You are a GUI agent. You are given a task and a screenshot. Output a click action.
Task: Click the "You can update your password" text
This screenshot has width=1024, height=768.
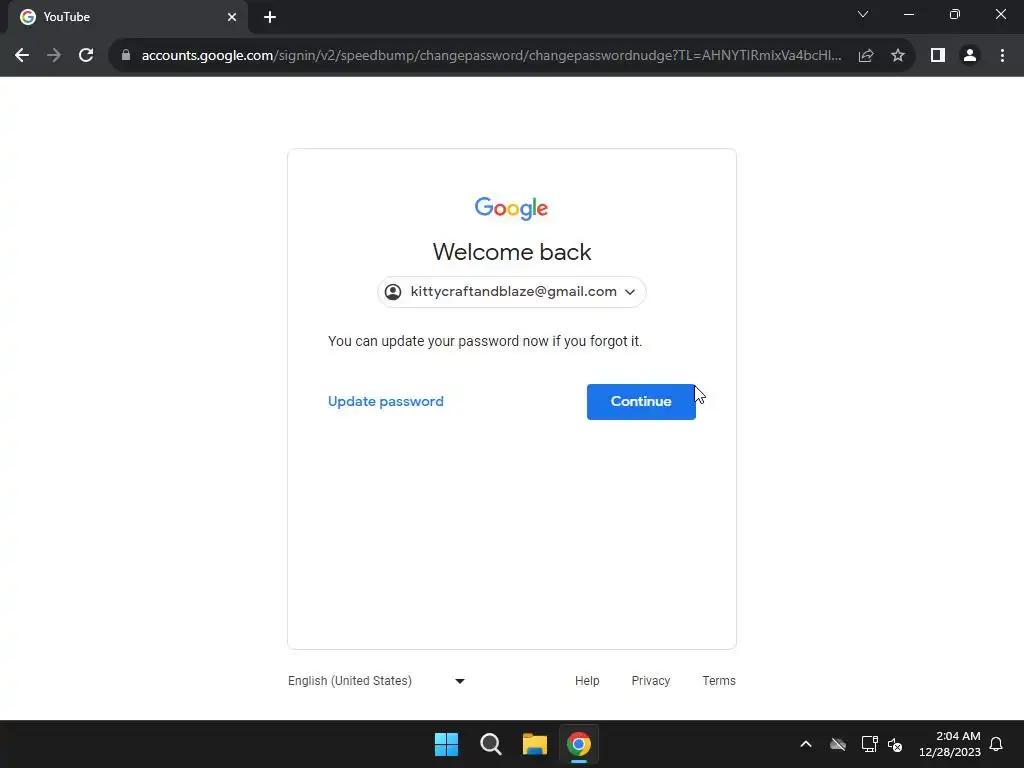click(x=485, y=342)
